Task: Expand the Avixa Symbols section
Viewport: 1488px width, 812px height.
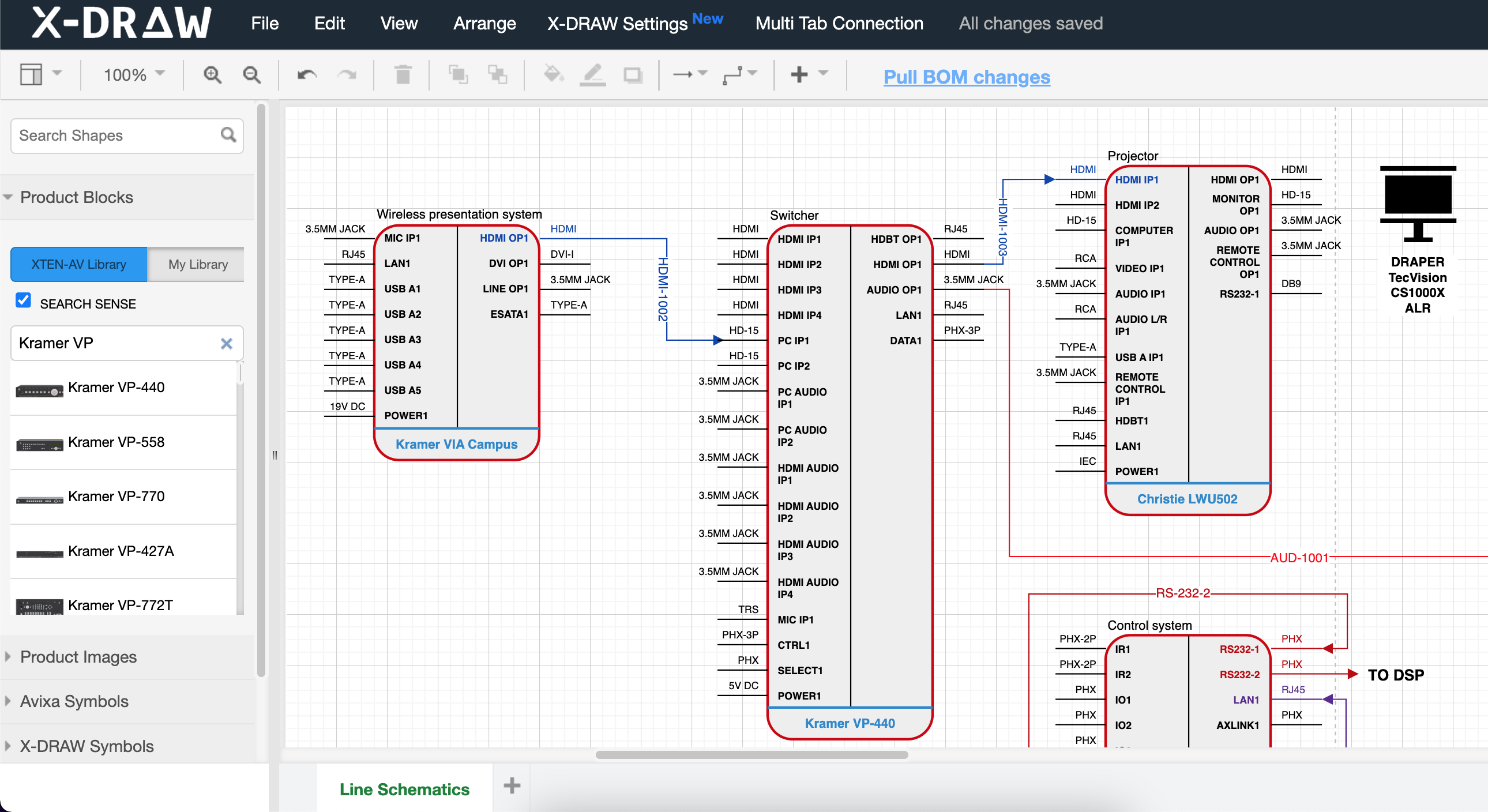Action: 74,701
